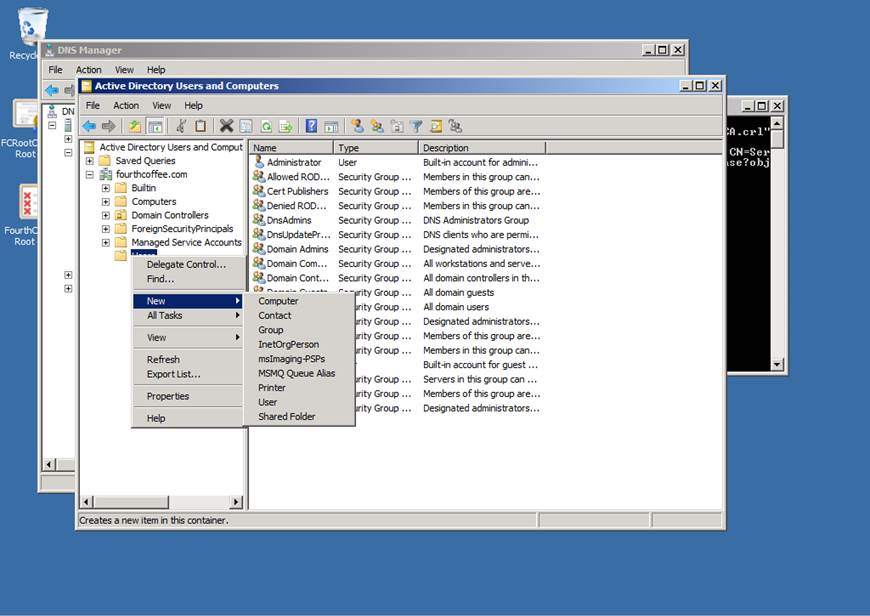This screenshot has height=616, width=870.
Task: Click the filter funnel toolbar icon
Action: (416, 126)
